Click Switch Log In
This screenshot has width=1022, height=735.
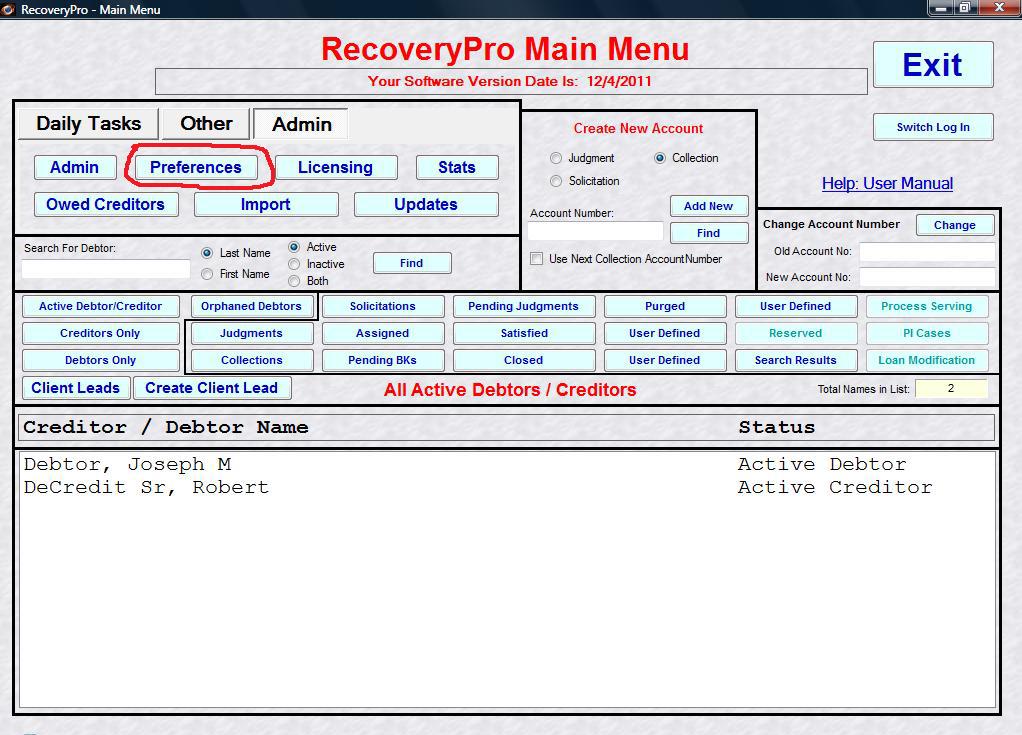[933, 127]
